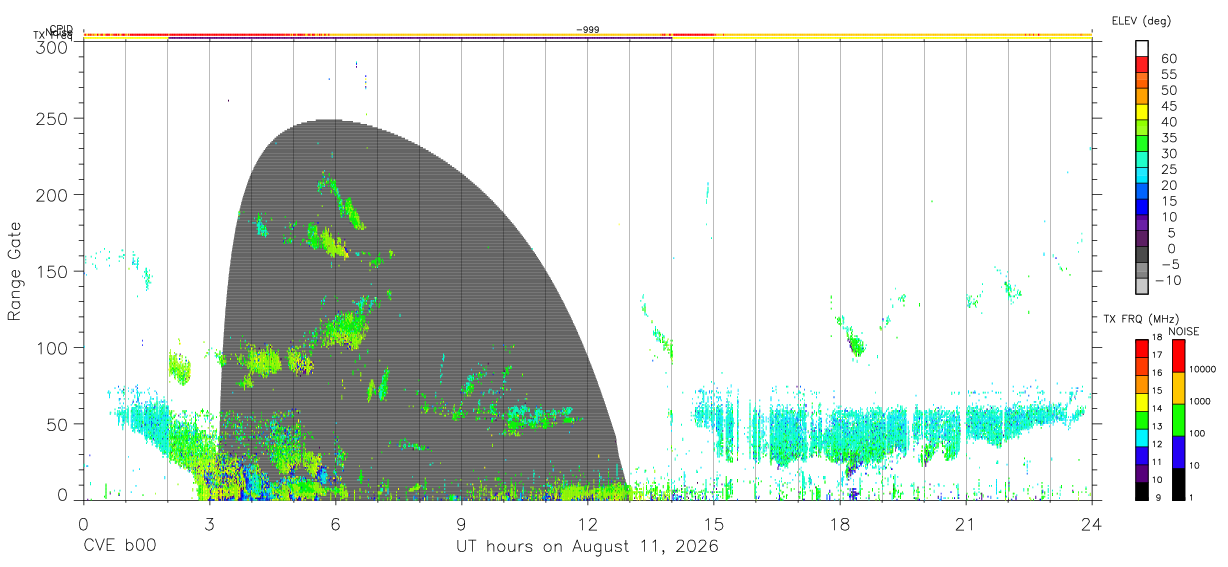The height and width of the screenshot is (567, 1228).
Task: Pick the blue 11–12 MHz TX FRQ swatch
Action: click(x=1142, y=455)
